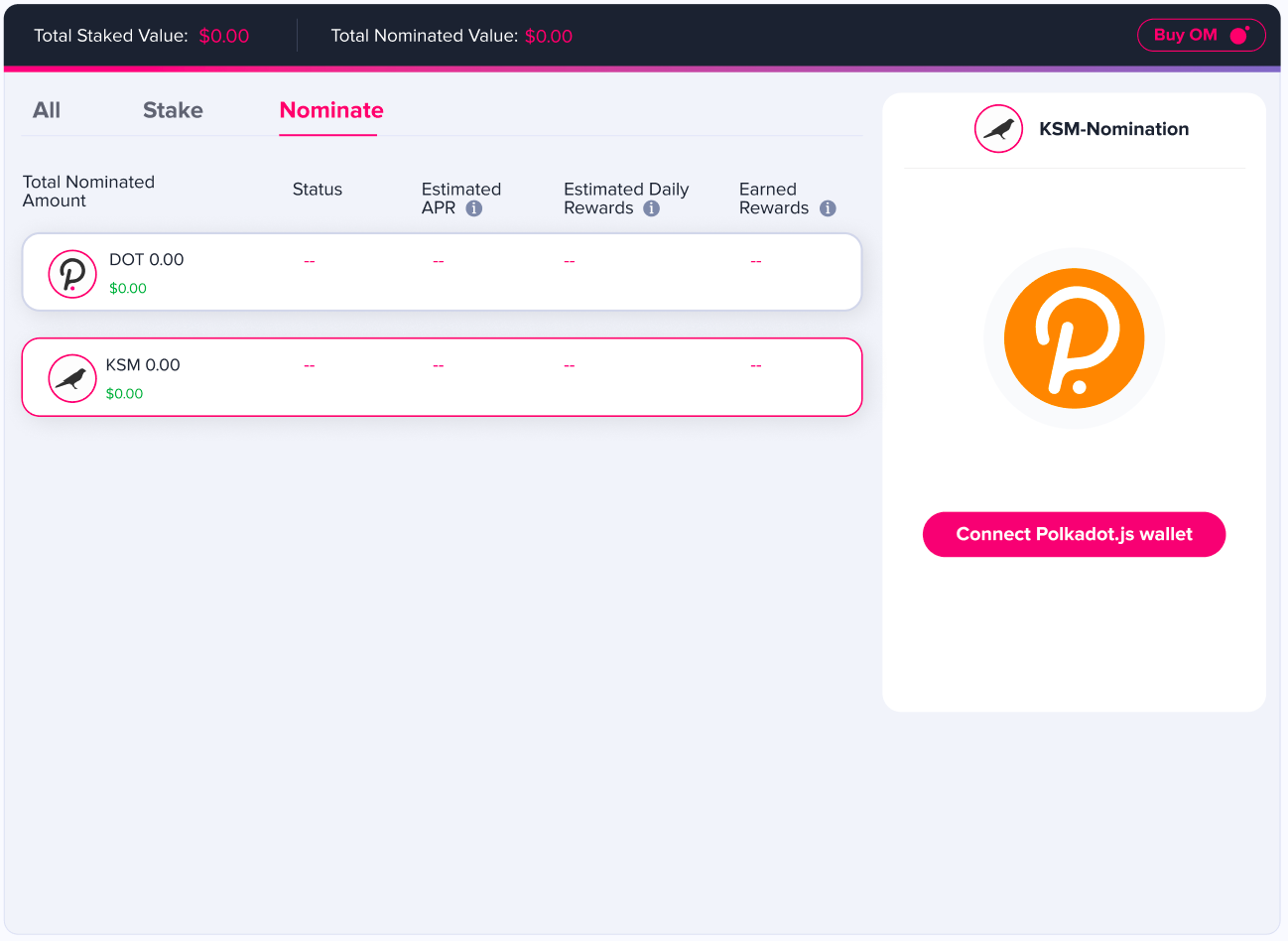Click the Total Nominated Value $0.00 amount
This screenshot has height=941, width=1288.
(549, 36)
